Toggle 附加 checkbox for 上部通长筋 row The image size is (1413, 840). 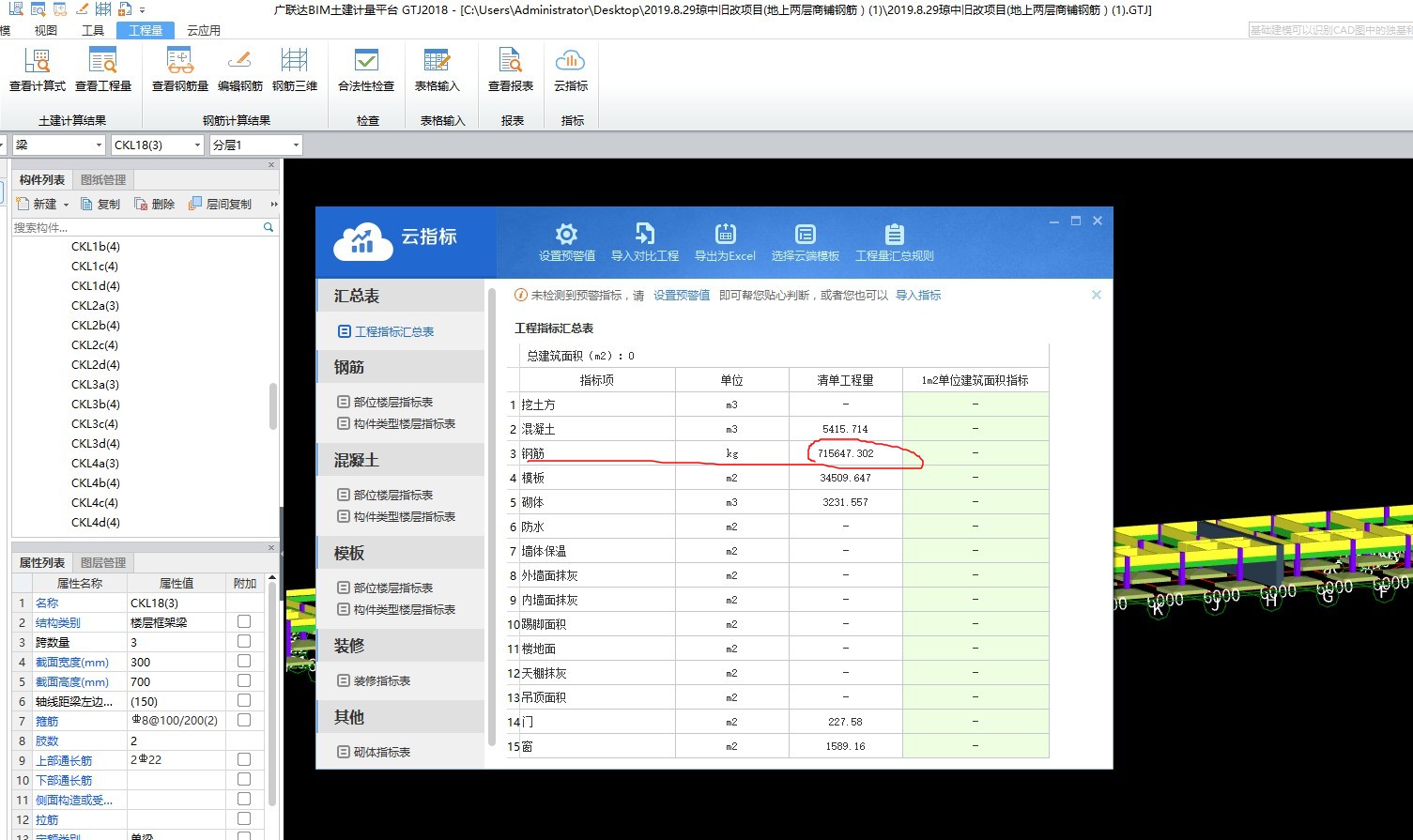coord(244,759)
